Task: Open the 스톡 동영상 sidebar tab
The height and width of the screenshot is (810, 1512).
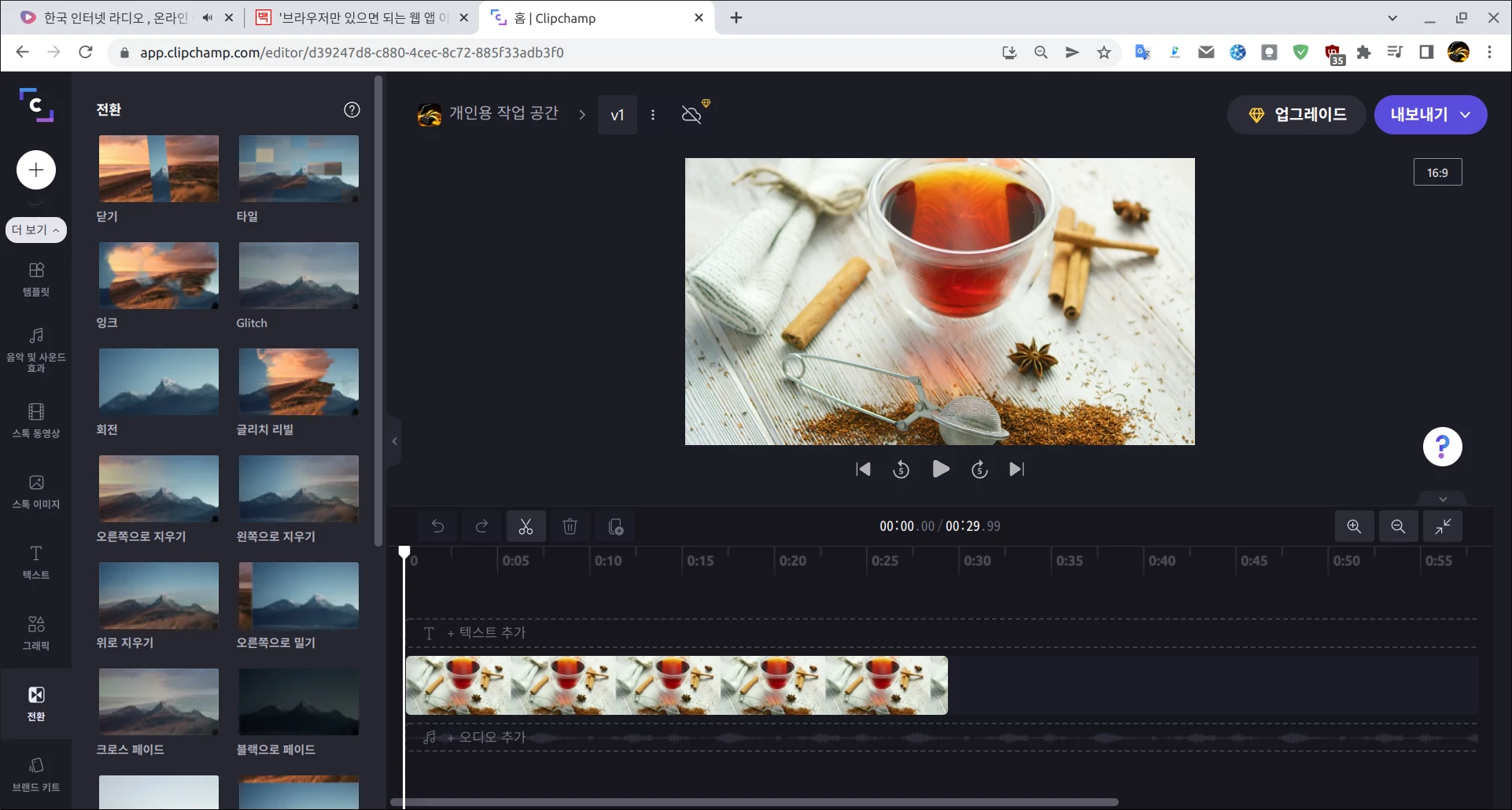Action: pyautogui.click(x=36, y=421)
